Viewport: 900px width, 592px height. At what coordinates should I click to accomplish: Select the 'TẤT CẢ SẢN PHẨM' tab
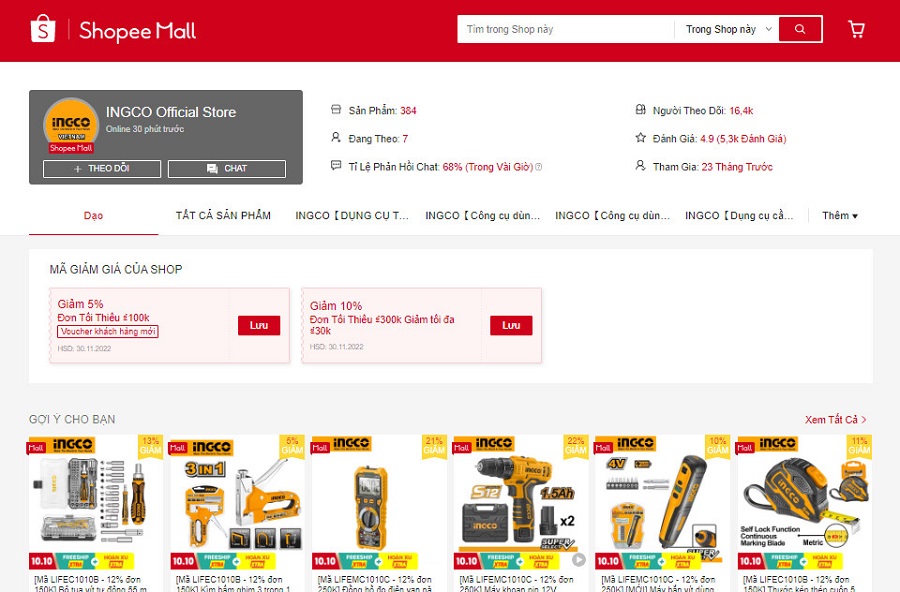point(223,215)
